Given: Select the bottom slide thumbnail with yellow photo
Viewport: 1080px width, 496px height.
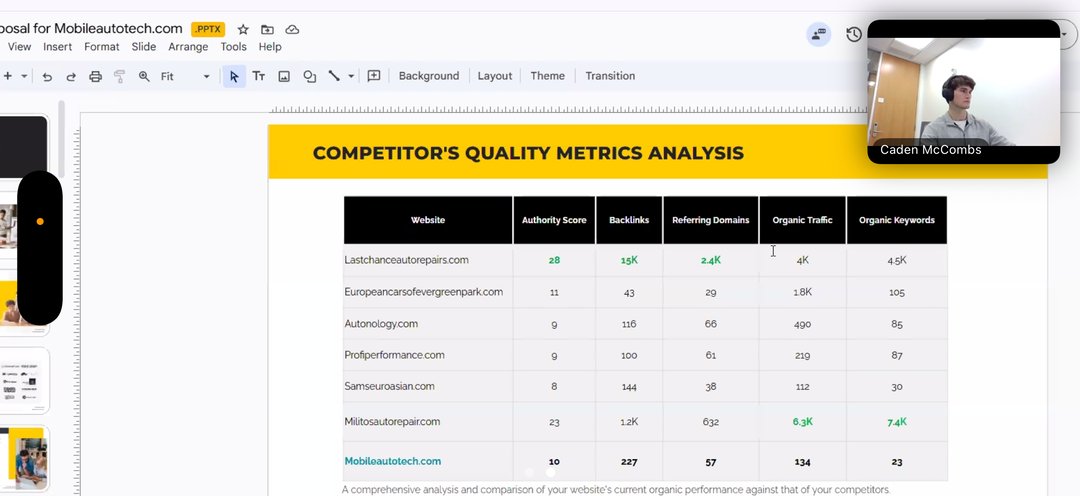Looking at the screenshot, I should 23,458.
